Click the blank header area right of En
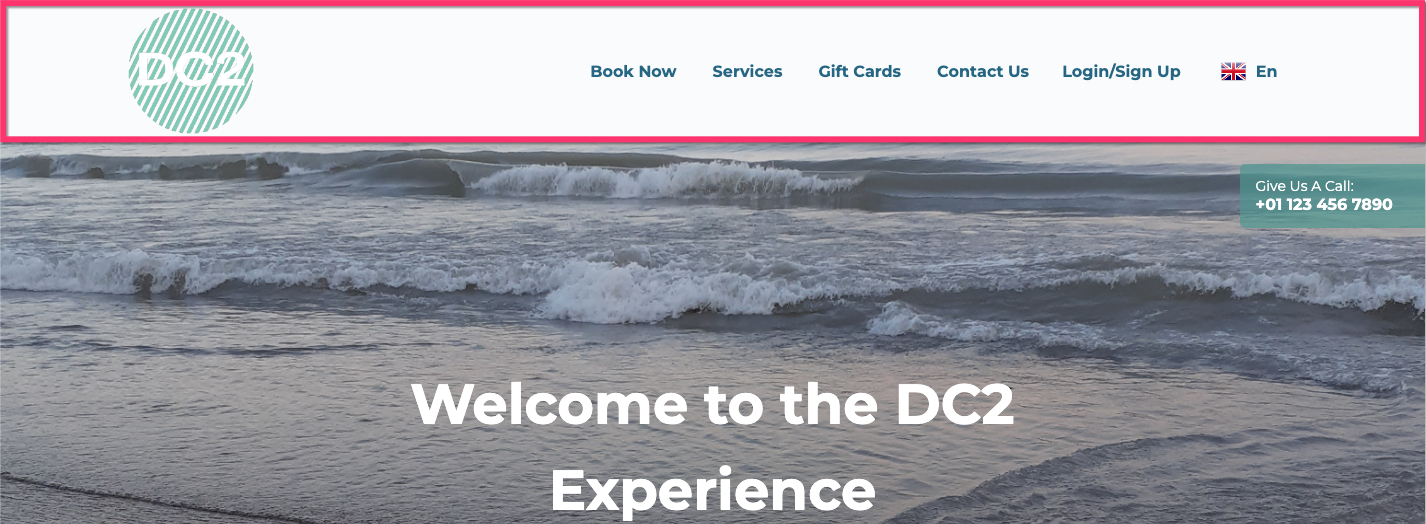Viewport: 1426px width, 524px height. point(1350,72)
